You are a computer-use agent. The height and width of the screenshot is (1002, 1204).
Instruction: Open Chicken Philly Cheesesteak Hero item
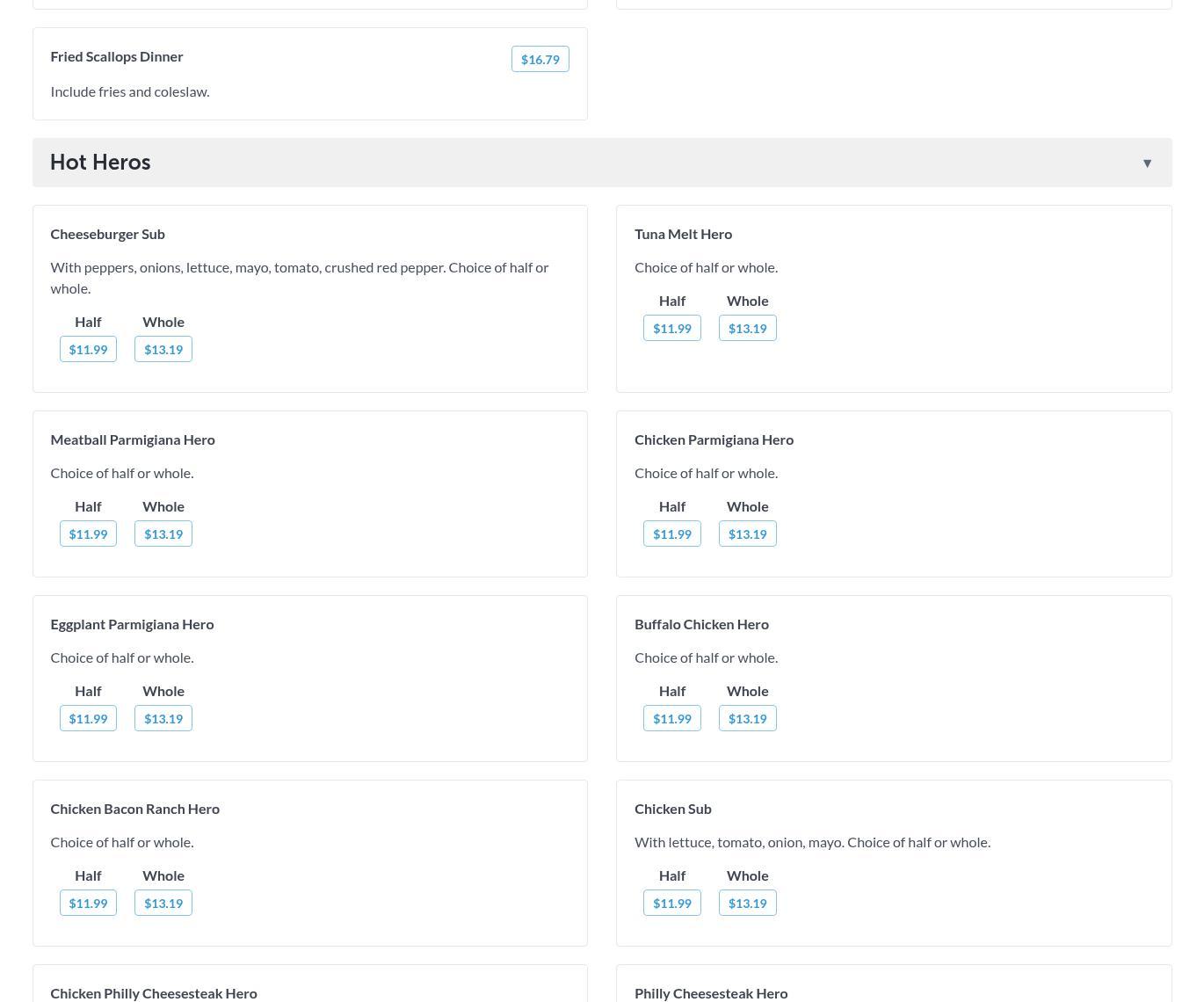[154, 993]
